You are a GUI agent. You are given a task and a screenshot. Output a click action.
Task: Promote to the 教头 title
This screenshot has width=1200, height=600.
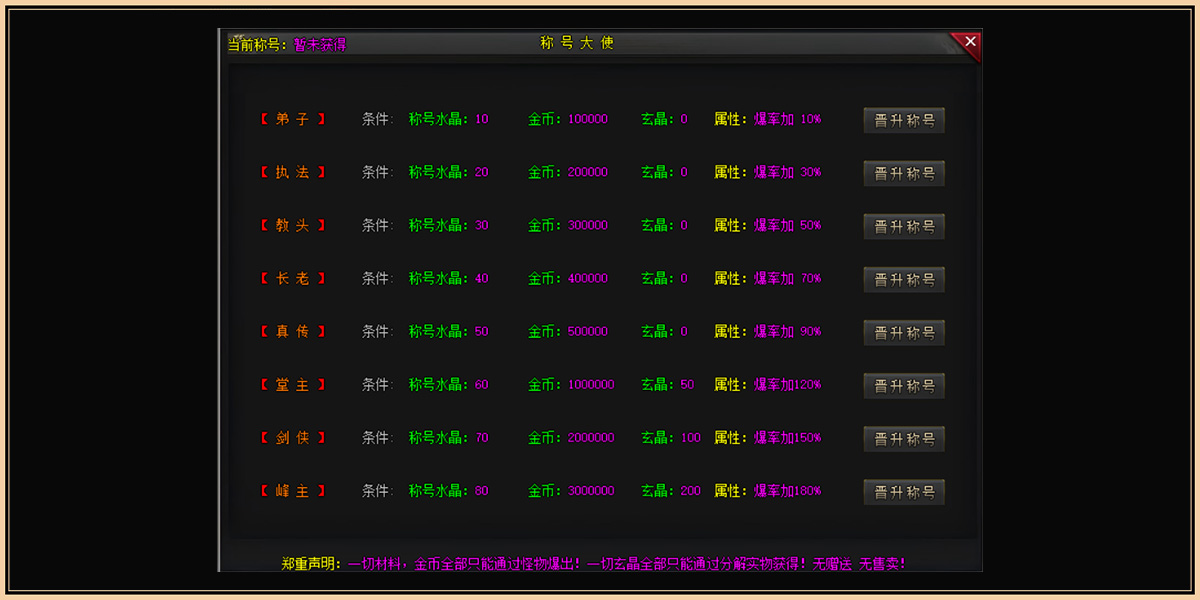click(x=904, y=226)
